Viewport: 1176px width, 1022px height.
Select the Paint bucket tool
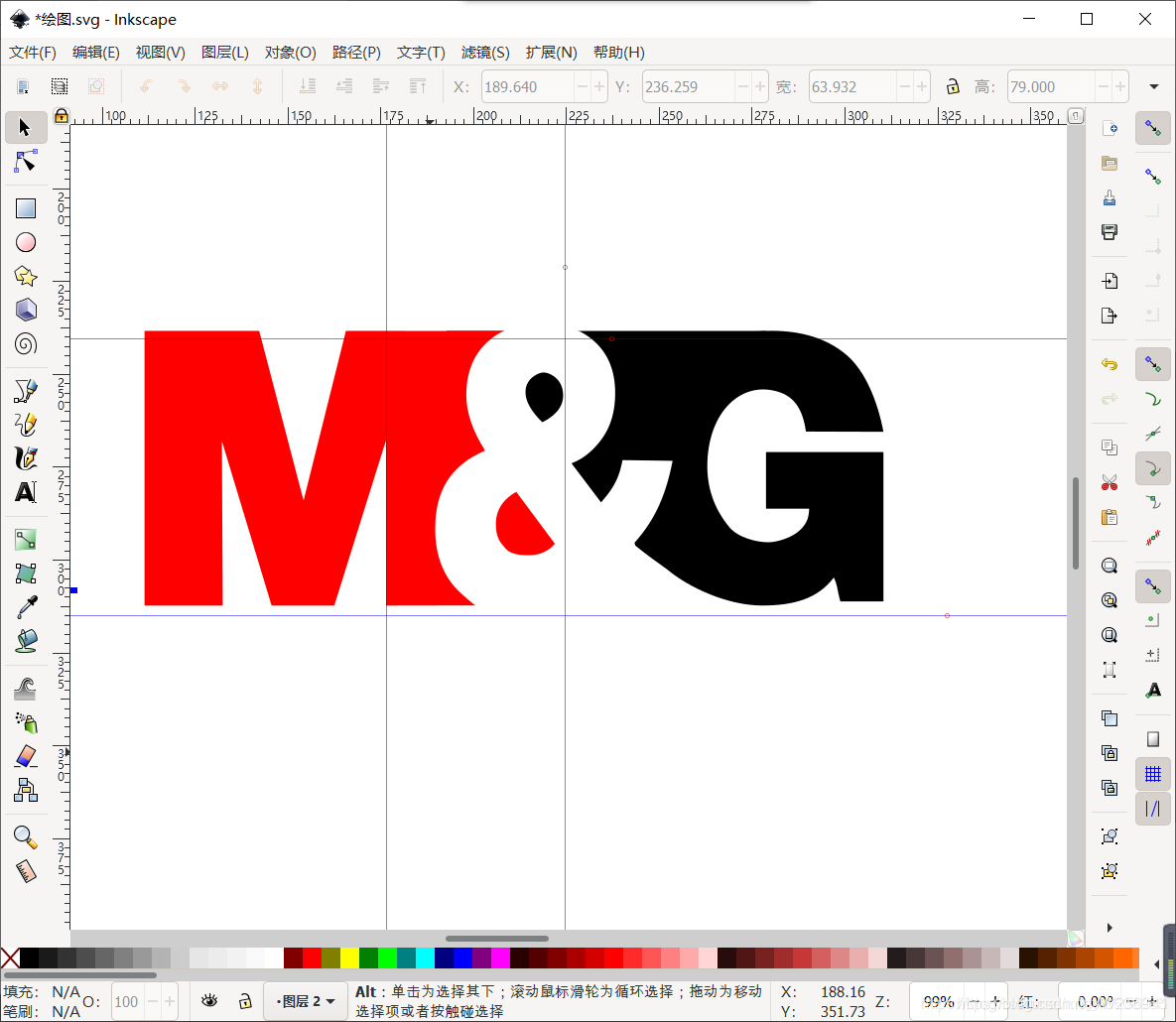pyautogui.click(x=26, y=641)
